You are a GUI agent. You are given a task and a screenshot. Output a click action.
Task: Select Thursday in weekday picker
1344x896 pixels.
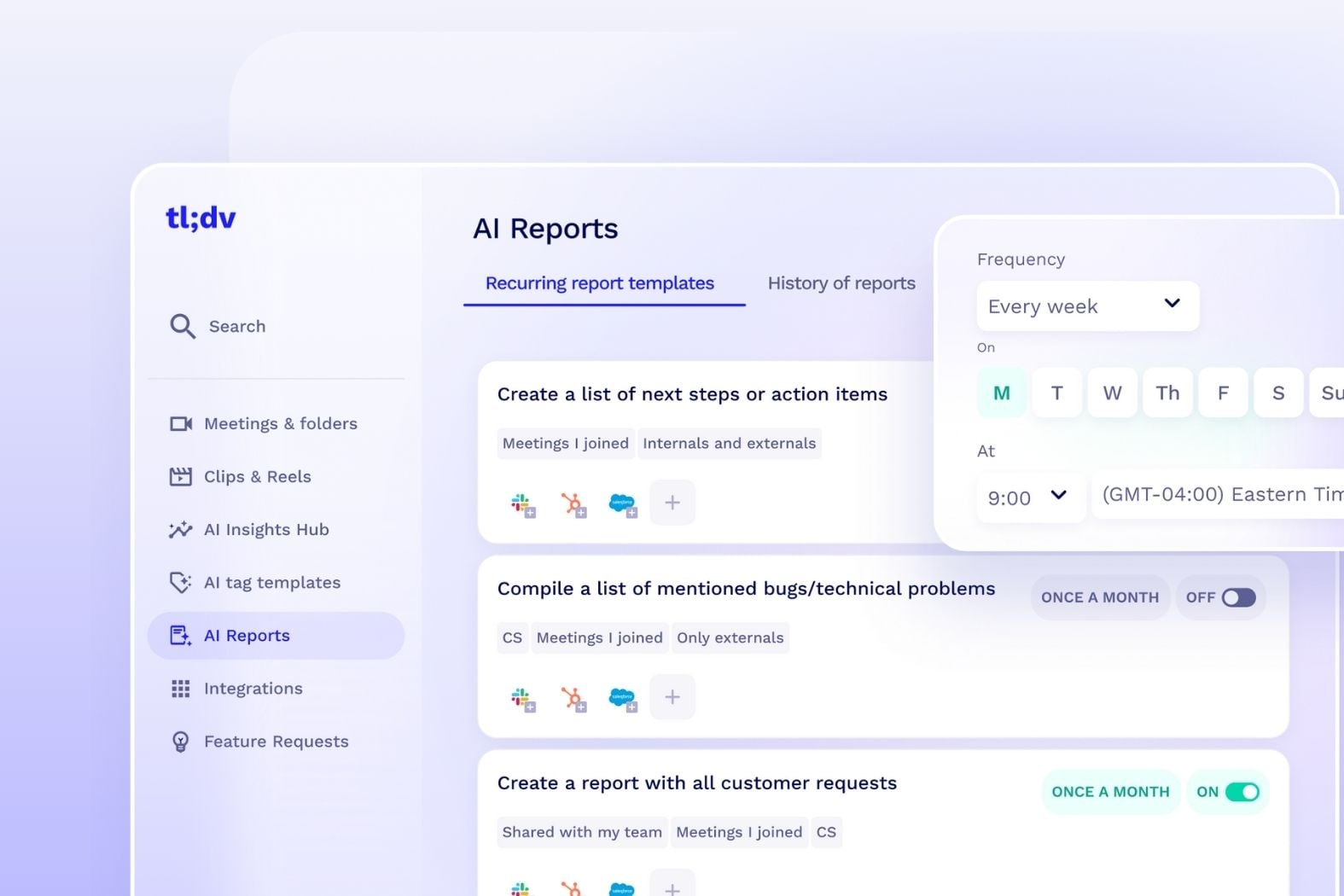(1167, 393)
